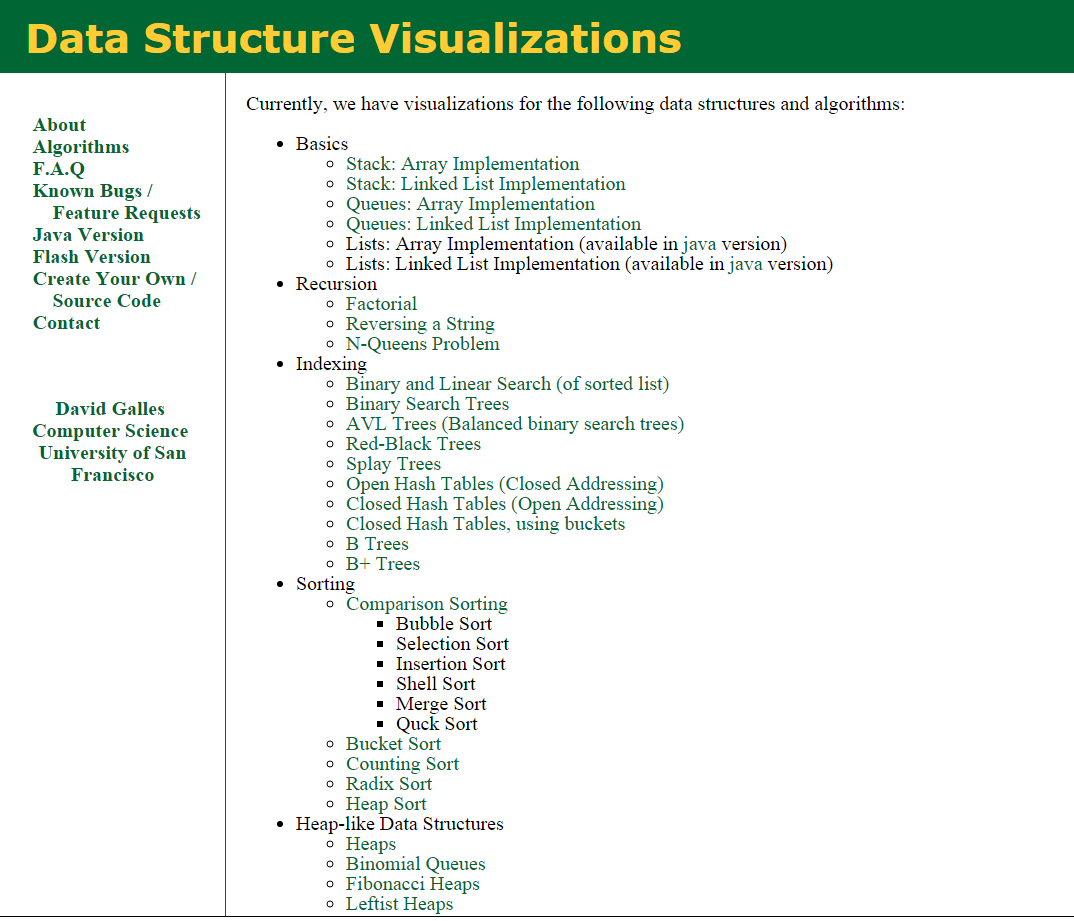Open the Heap Sort visualization
The width and height of the screenshot is (1074, 921).
[x=385, y=803]
